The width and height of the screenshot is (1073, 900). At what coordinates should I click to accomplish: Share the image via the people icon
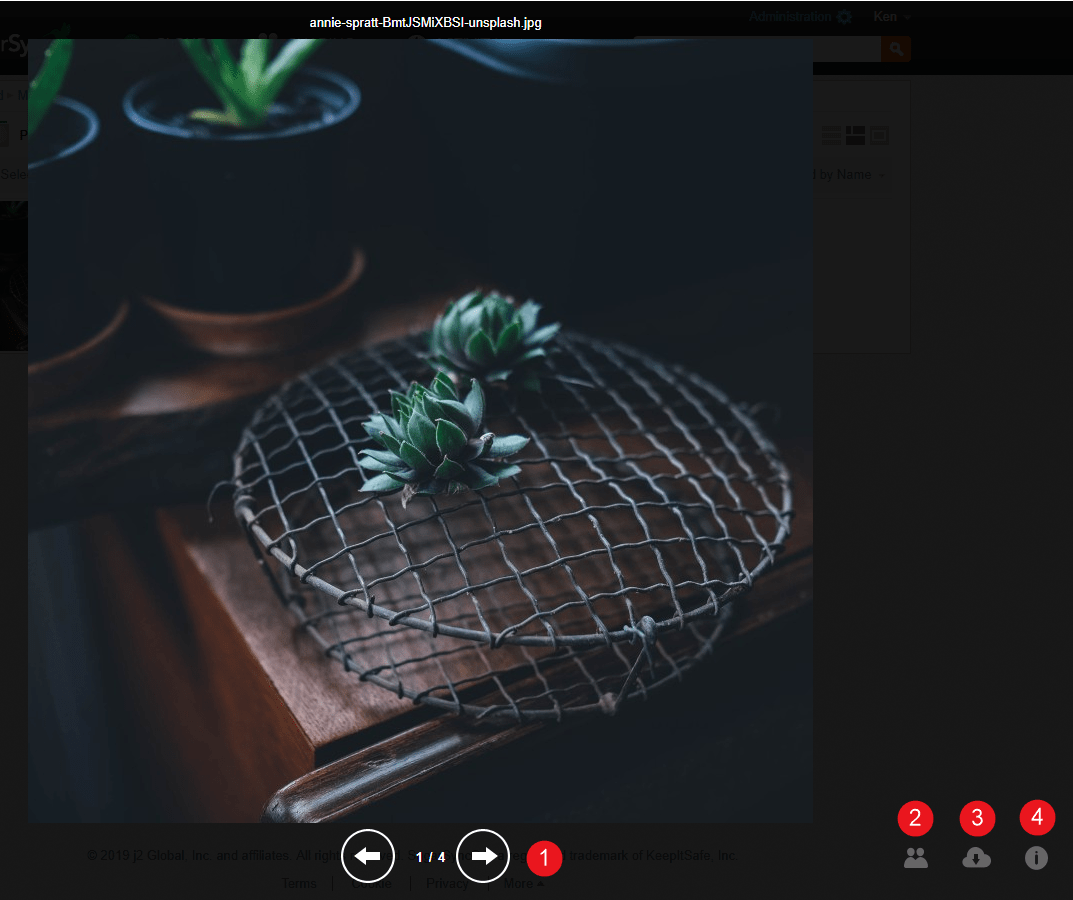coord(915,858)
